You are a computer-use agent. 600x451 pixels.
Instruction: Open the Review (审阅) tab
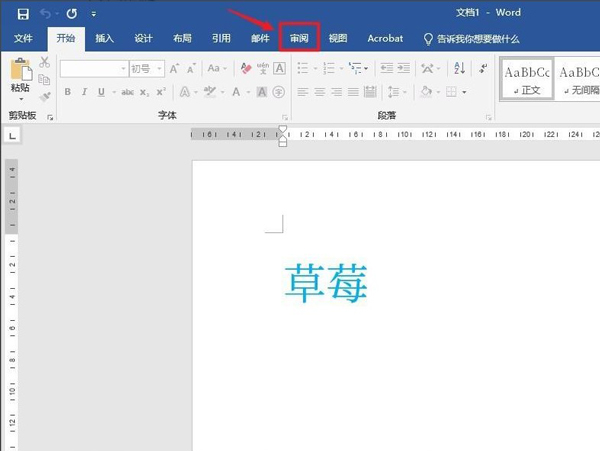click(299, 38)
